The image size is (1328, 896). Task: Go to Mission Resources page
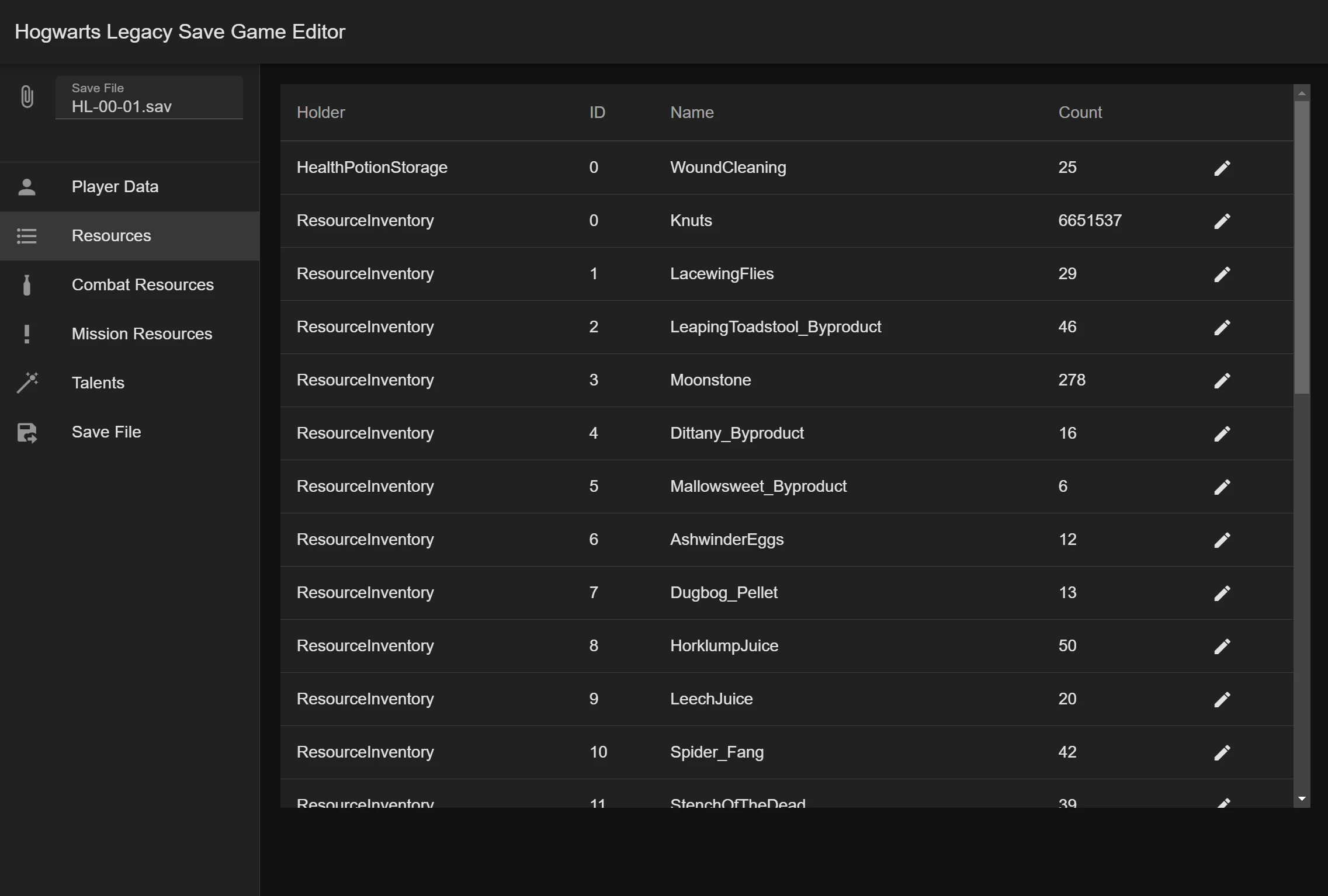pyautogui.click(x=141, y=334)
